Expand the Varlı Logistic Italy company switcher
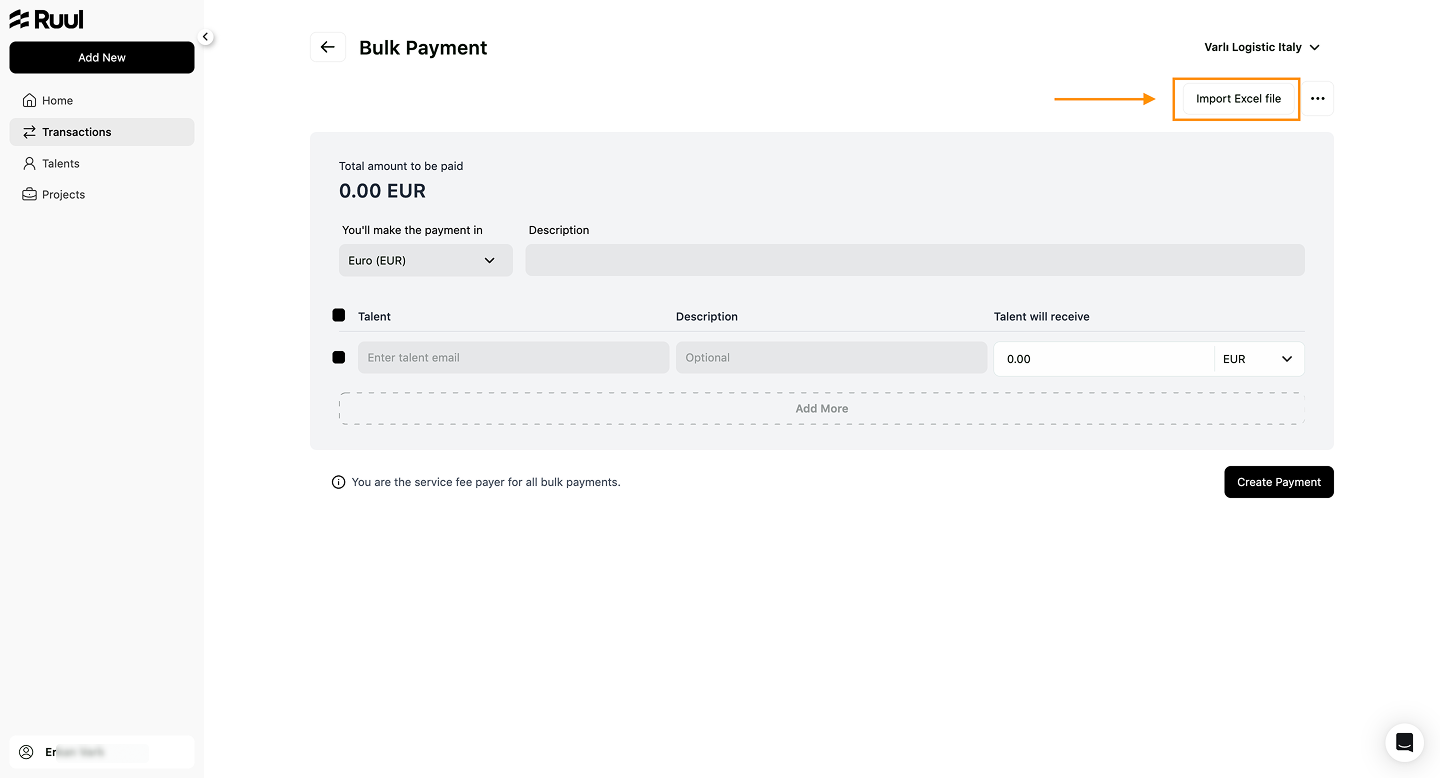 [1262, 47]
